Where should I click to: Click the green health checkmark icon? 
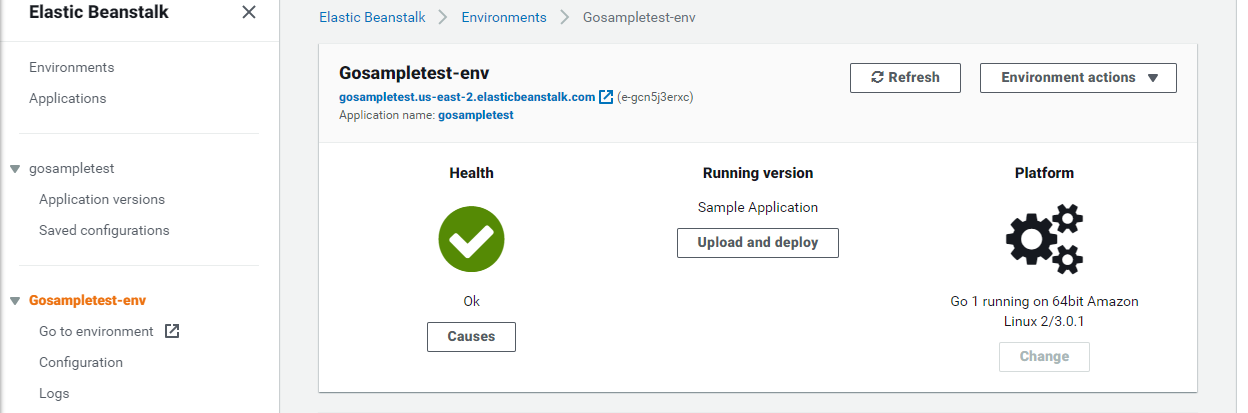pyautogui.click(x=471, y=240)
